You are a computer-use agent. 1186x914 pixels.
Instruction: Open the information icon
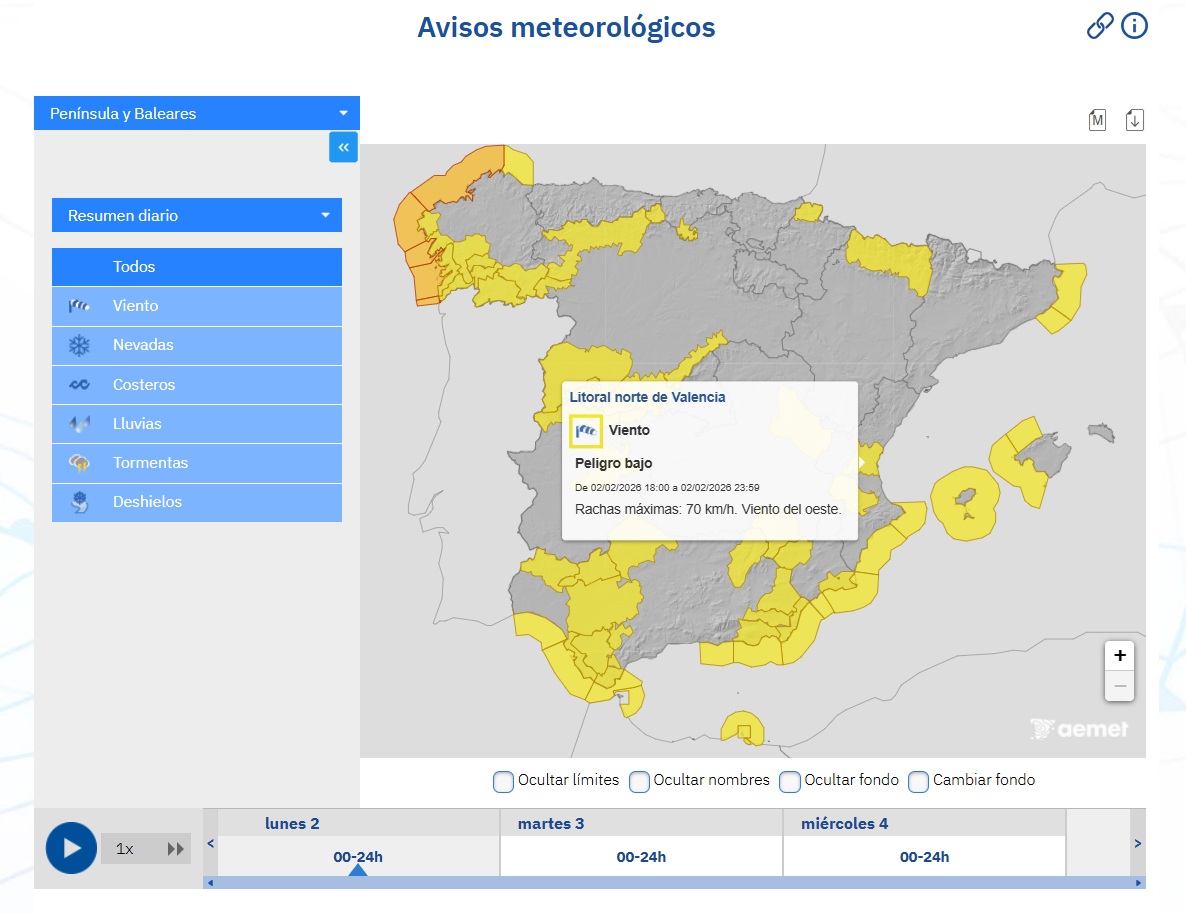point(1134,26)
